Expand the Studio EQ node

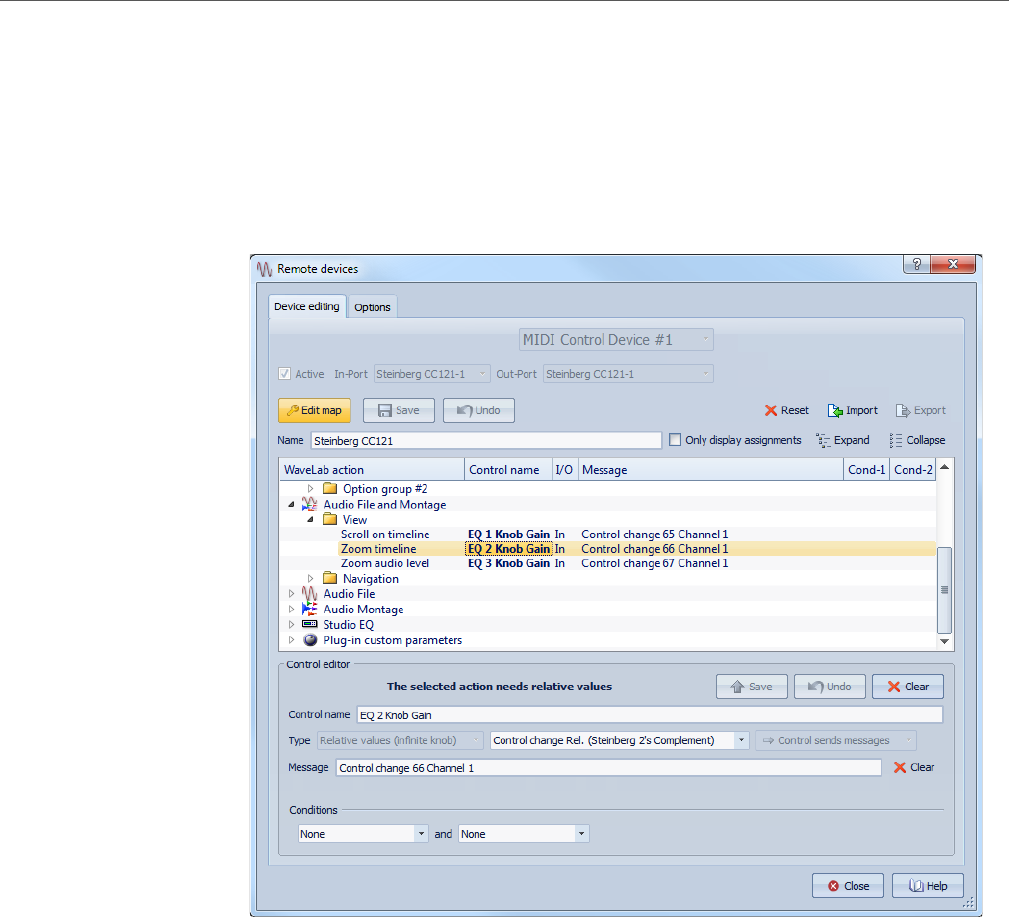pyautogui.click(x=292, y=624)
